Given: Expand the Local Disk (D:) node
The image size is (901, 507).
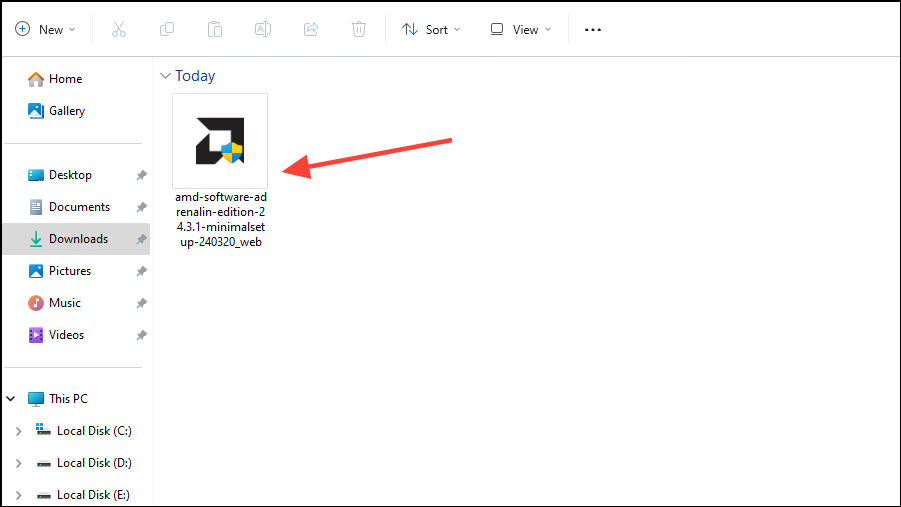Looking at the screenshot, I should click(18, 463).
